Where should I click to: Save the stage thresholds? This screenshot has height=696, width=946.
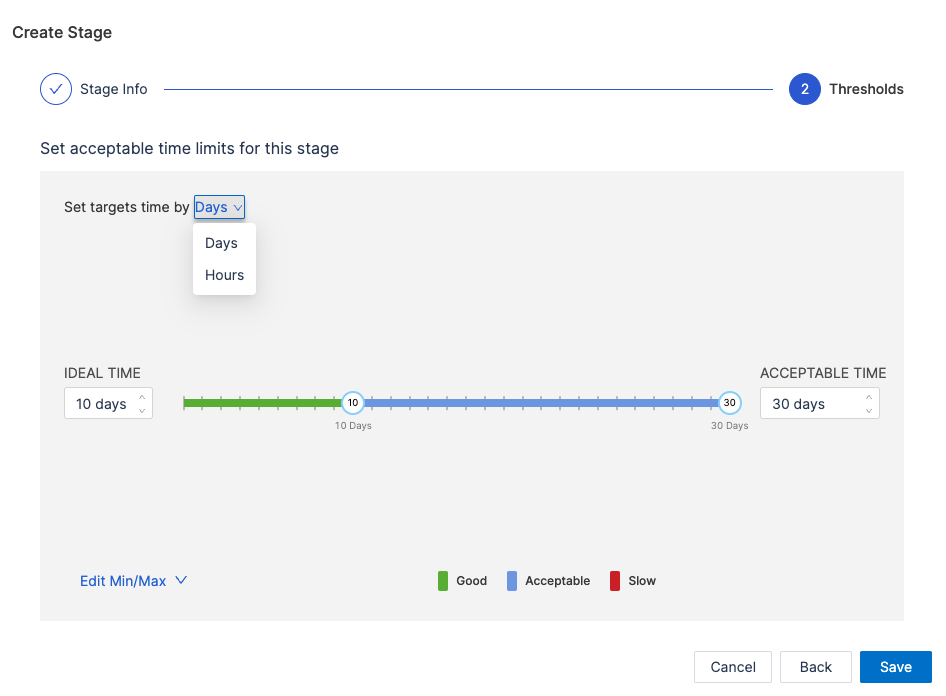895,667
